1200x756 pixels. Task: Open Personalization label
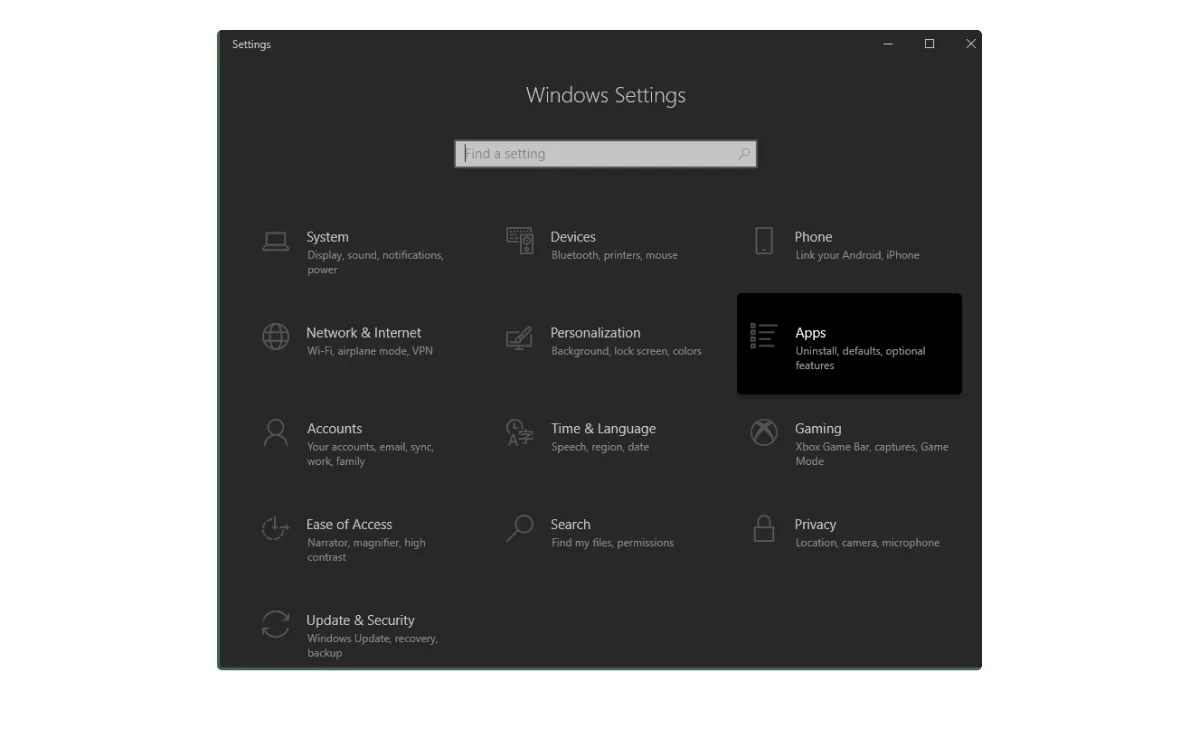tap(596, 333)
